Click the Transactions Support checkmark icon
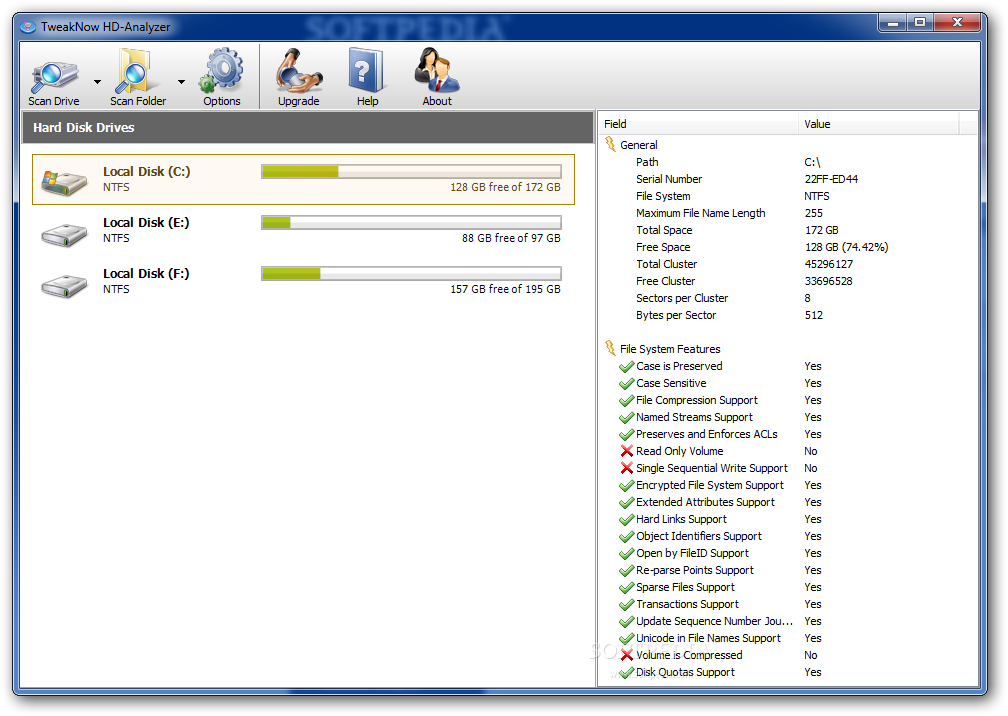Image resolution: width=1008 pixels, height=716 pixels. pyautogui.click(x=626, y=605)
